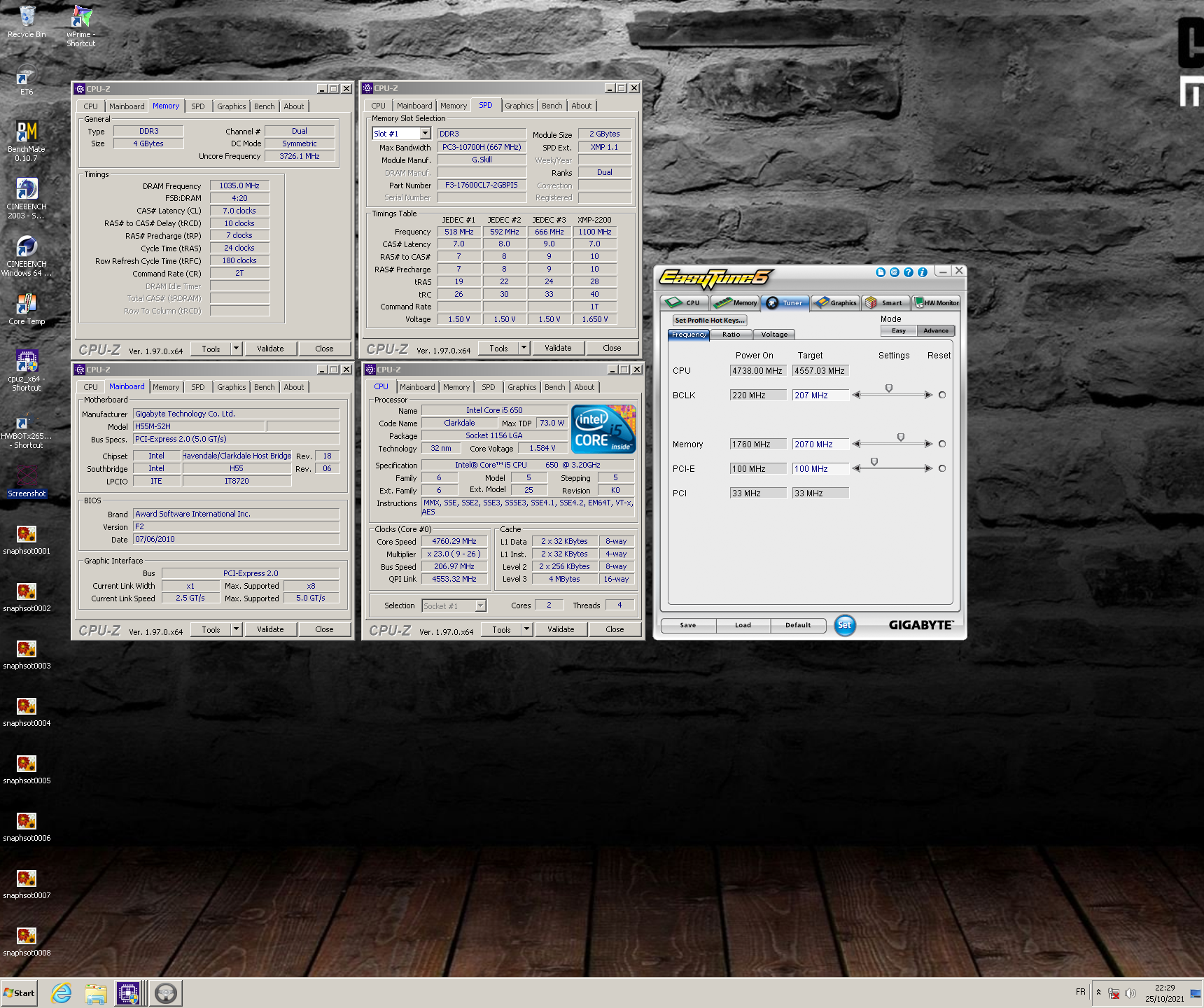The width and height of the screenshot is (1204, 1008).
Task: Select the Memory reset radio button
Action: tap(942, 444)
